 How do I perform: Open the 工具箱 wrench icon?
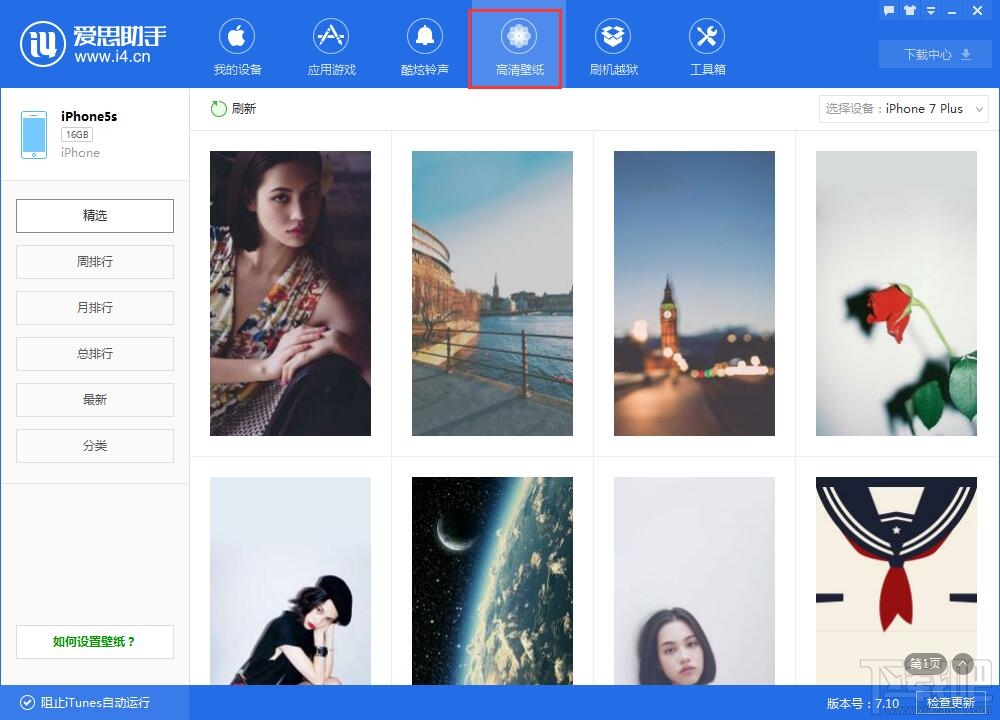pyautogui.click(x=707, y=36)
